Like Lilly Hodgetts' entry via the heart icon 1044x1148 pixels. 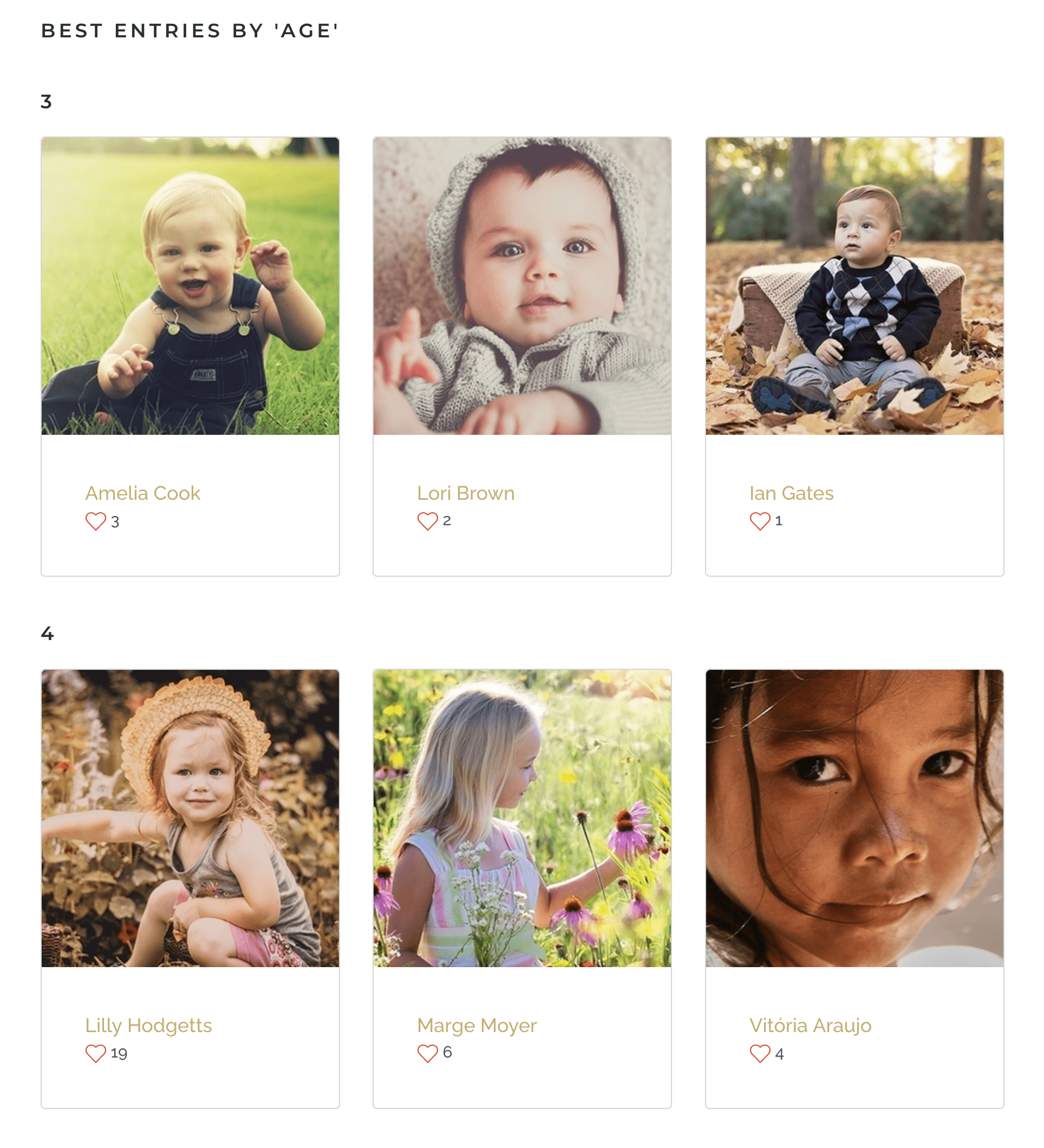(96, 1053)
